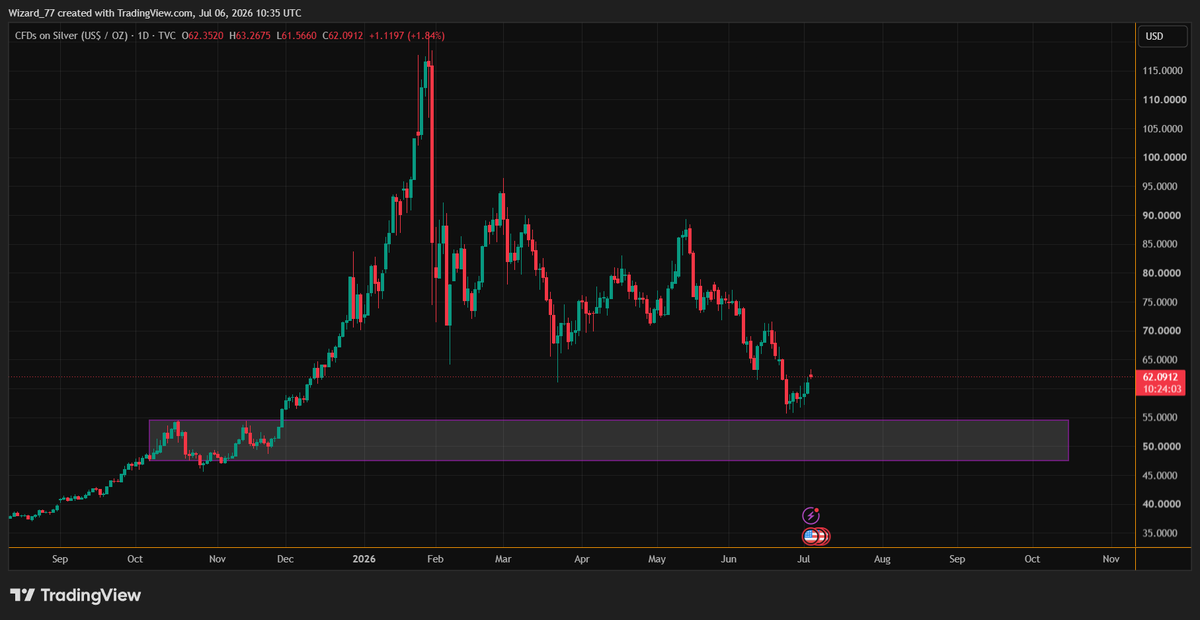
Task: Click the 50.0000 price axis label
Action: point(1161,446)
